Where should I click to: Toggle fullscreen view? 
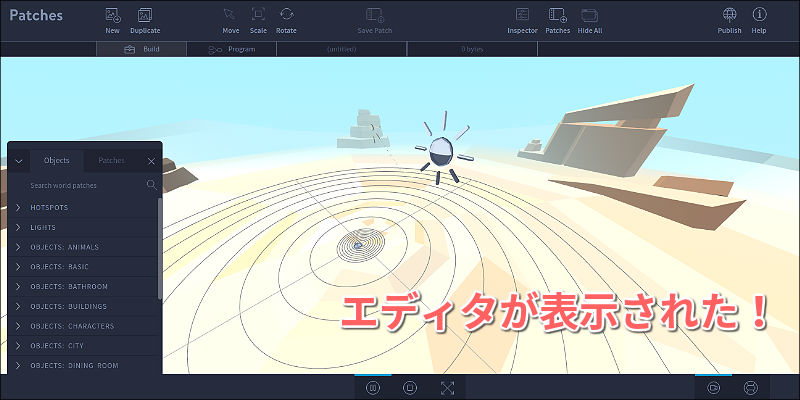coord(447,388)
